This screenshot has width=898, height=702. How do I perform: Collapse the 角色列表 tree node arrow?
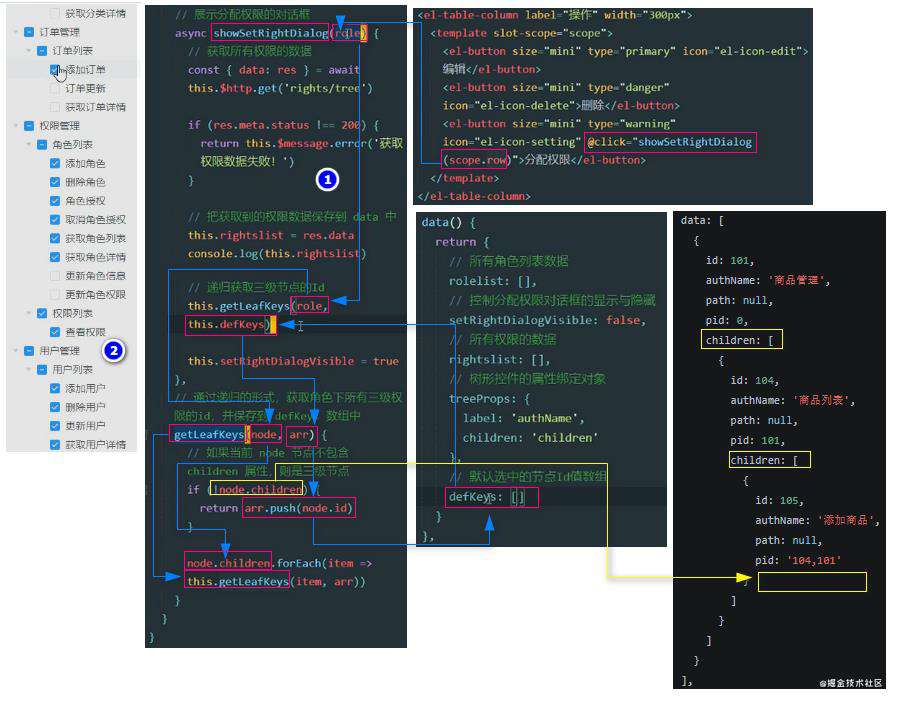29,145
